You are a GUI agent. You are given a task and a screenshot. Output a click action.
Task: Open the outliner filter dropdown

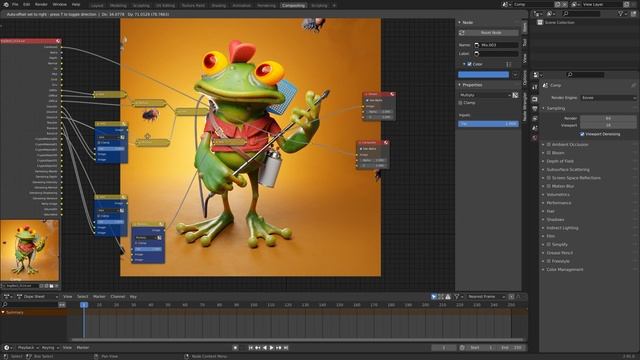pos(622,13)
